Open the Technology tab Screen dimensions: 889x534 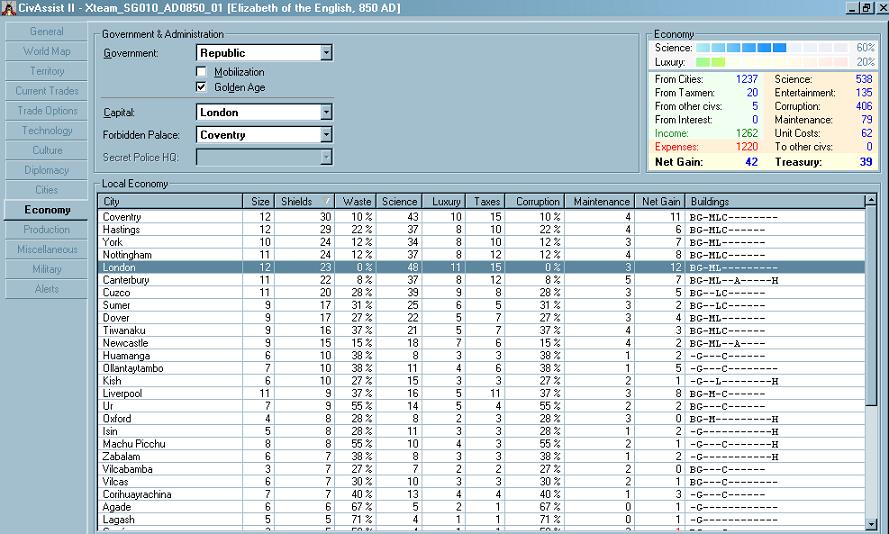[46, 131]
